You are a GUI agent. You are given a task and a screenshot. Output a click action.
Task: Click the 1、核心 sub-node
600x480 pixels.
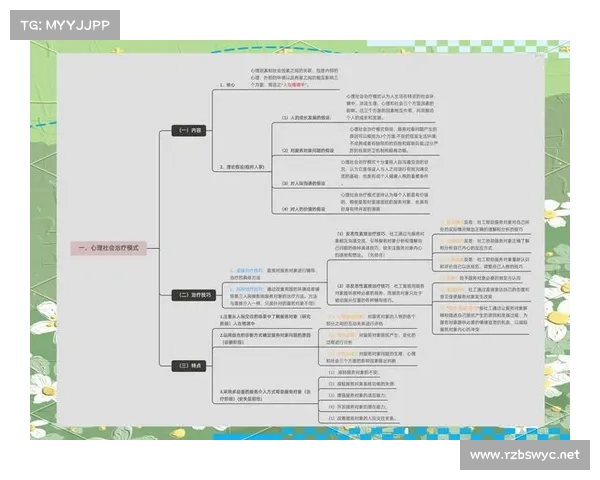[228, 86]
